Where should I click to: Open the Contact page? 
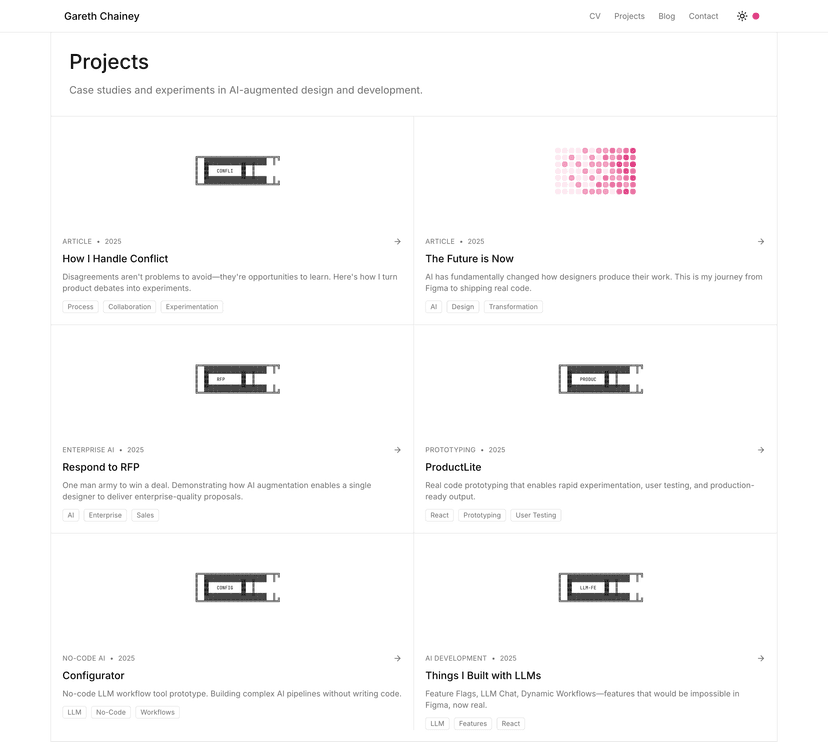point(703,16)
